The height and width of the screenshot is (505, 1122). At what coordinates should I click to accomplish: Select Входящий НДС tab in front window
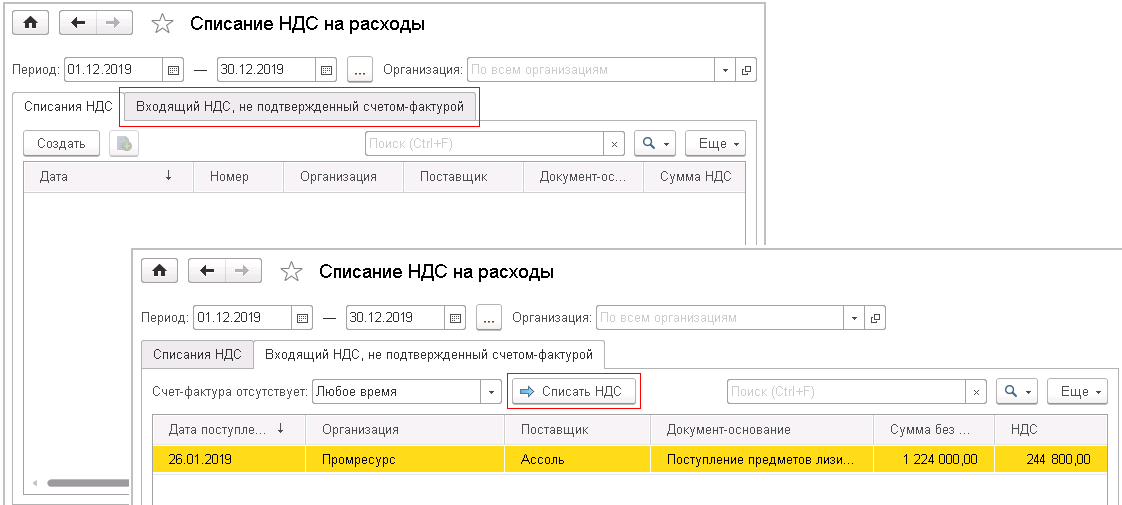429,354
